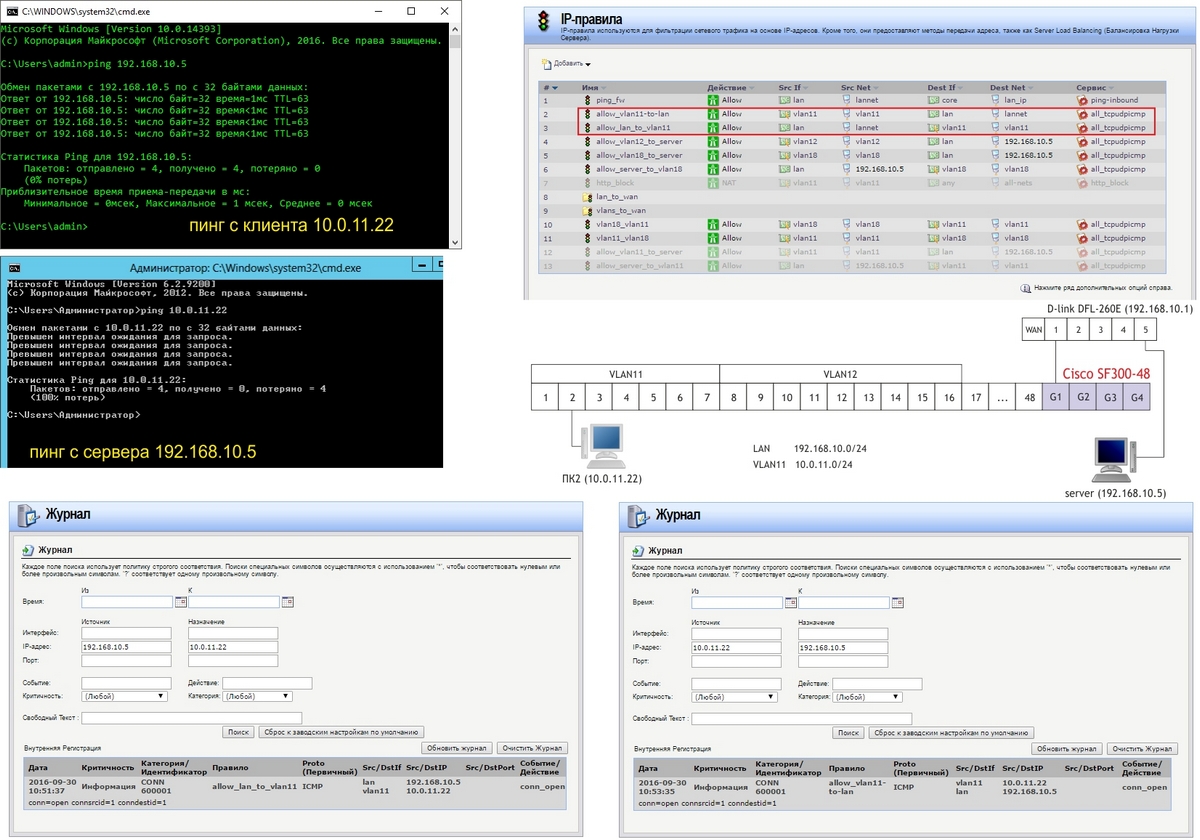The image size is (1200, 840).
Task: Click the vlans_to_wan folder icon
Action: [588, 211]
